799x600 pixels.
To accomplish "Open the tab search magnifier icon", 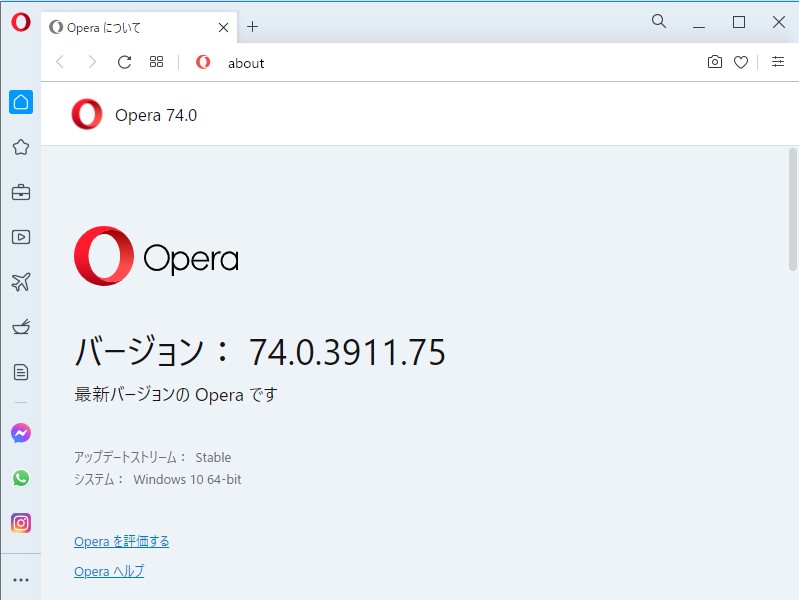I will coord(659,21).
